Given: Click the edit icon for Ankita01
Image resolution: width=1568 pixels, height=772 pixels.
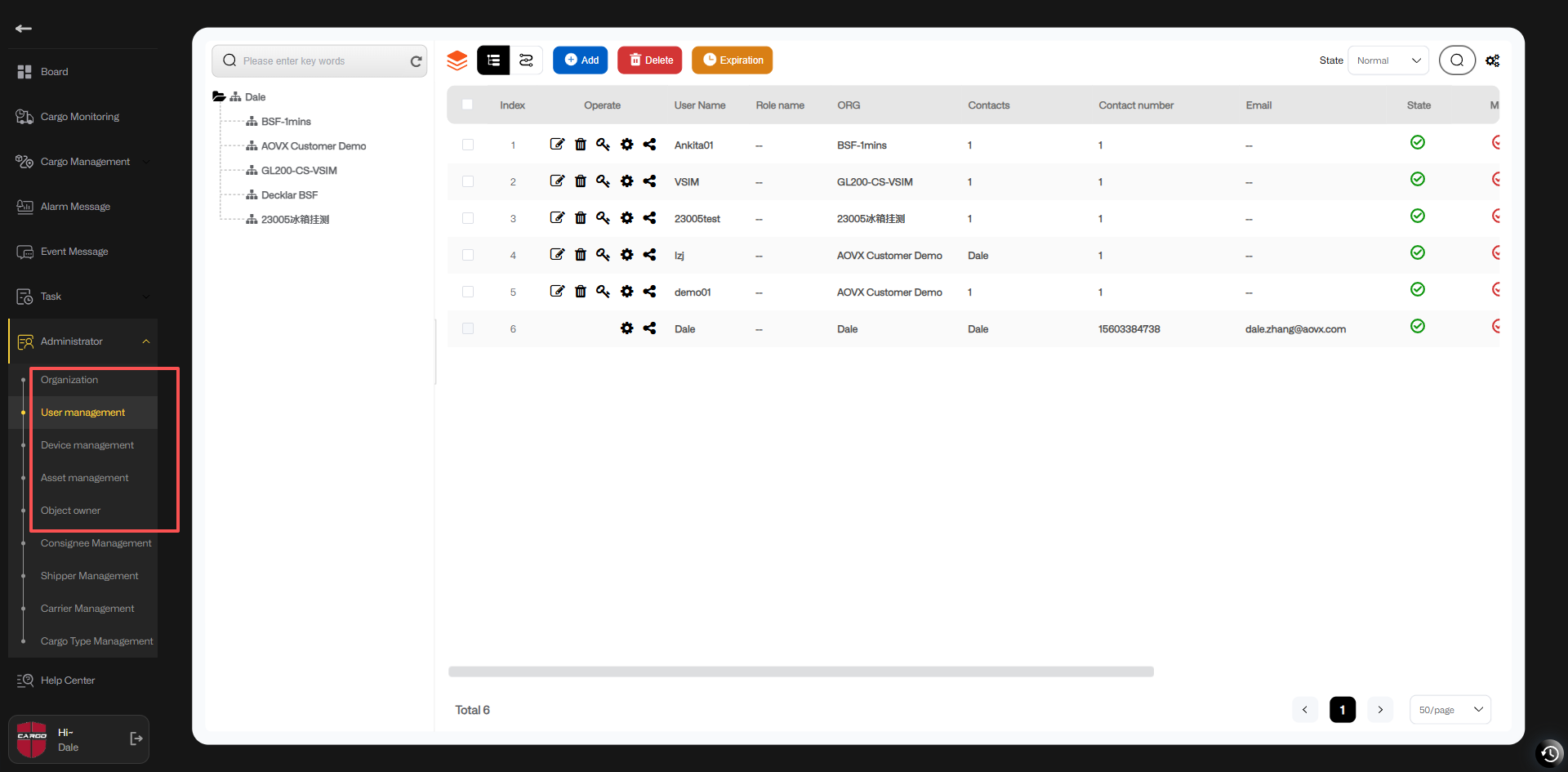Looking at the screenshot, I should 557,145.
